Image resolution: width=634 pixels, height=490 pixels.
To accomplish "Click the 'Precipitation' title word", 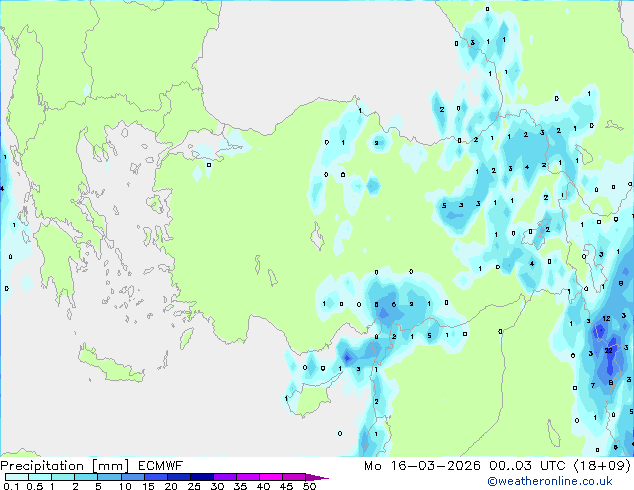I will tap(42, 466).
